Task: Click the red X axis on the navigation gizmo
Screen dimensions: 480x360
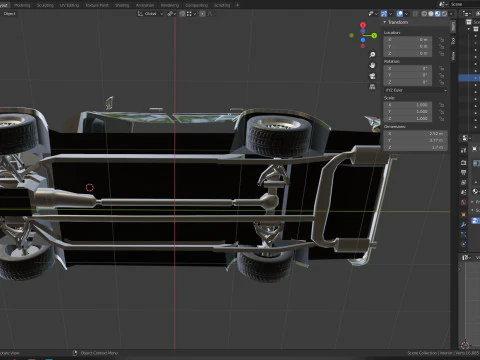Action: (x=363, y=25)
